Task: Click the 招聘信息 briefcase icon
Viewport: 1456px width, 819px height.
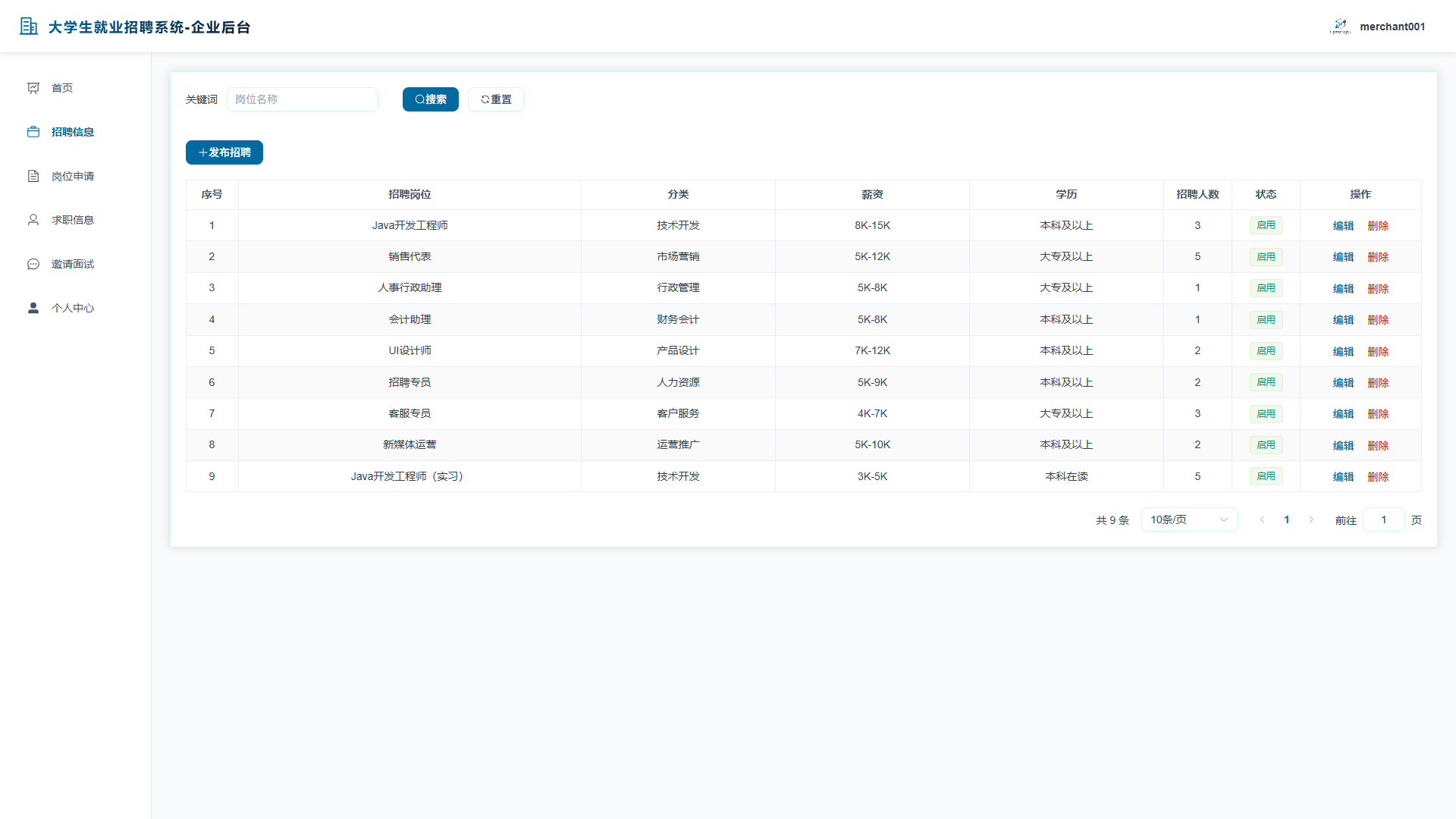Action: (33, 132)
